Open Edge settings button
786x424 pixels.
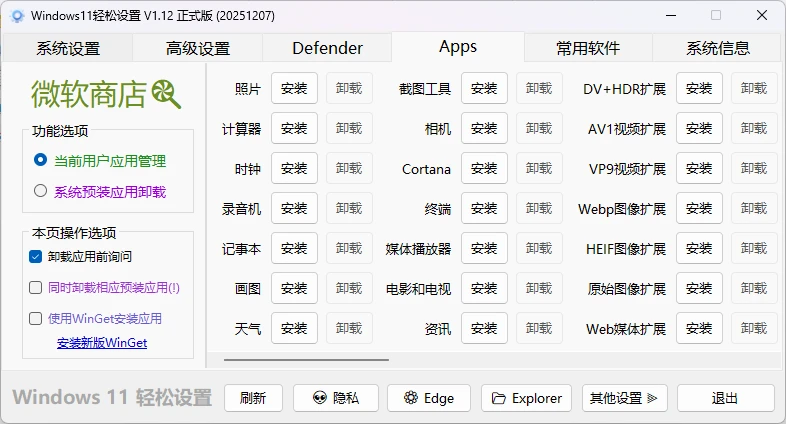429,398
